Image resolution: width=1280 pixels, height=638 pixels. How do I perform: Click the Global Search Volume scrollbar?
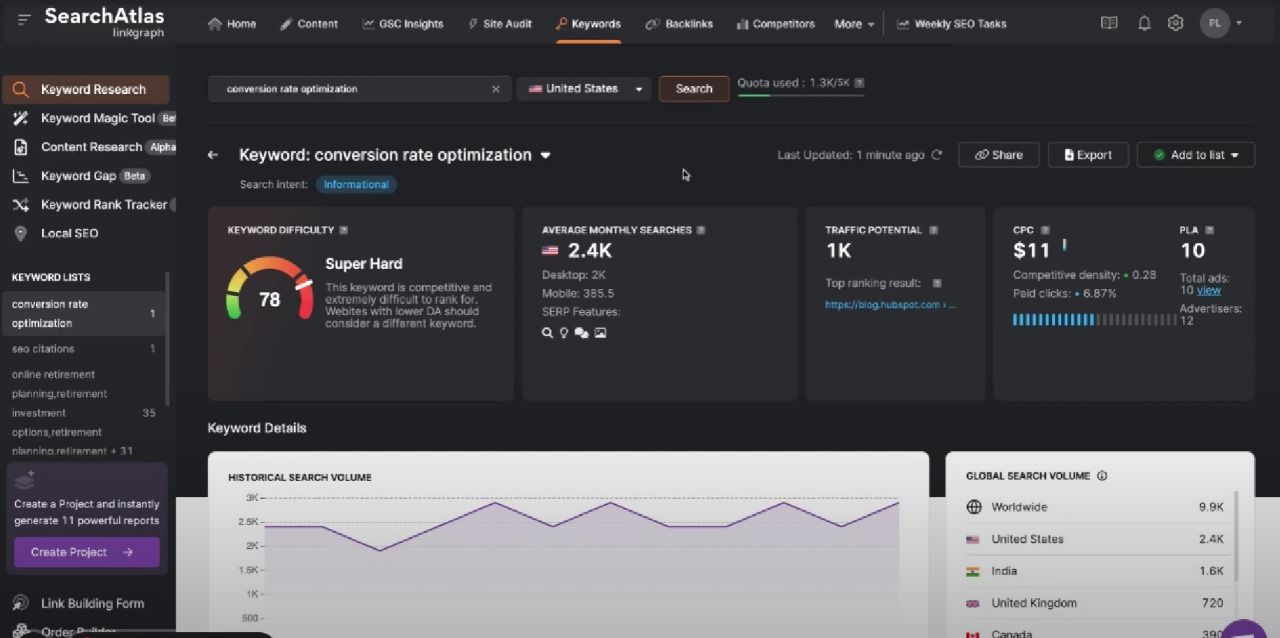pyautogui.click(x=1236, y=535)
